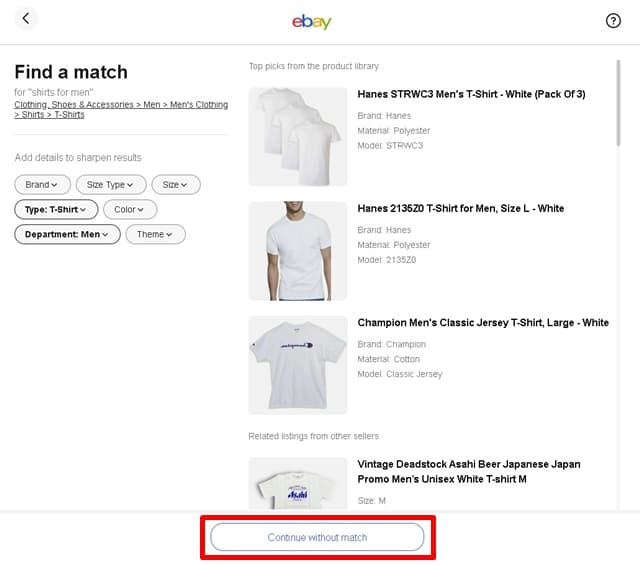Select the Vintage Asahi Beer shirt thumbnail
Screen dimensions: 640x565
(297, 484)
